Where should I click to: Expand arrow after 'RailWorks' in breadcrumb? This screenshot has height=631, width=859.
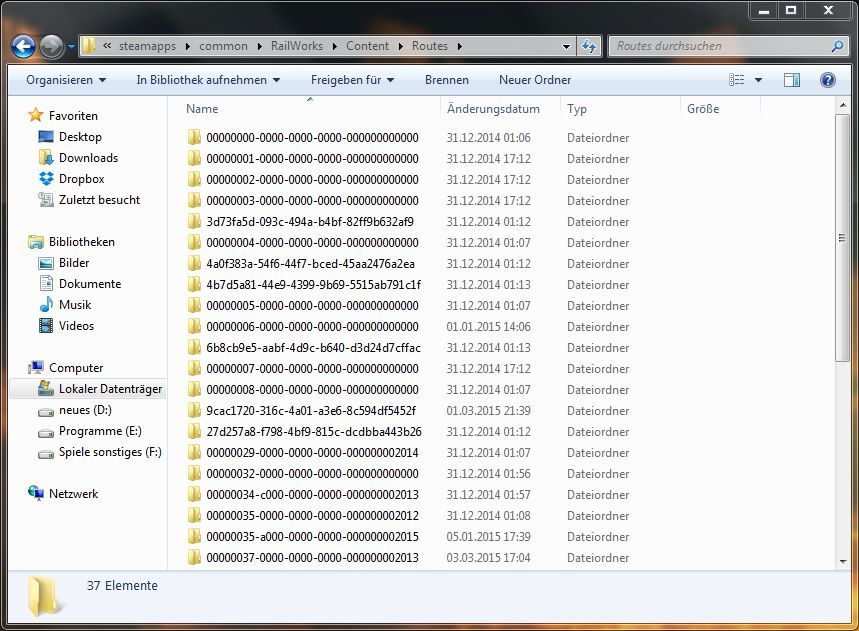pyautogui.click(x=334, y=47)
